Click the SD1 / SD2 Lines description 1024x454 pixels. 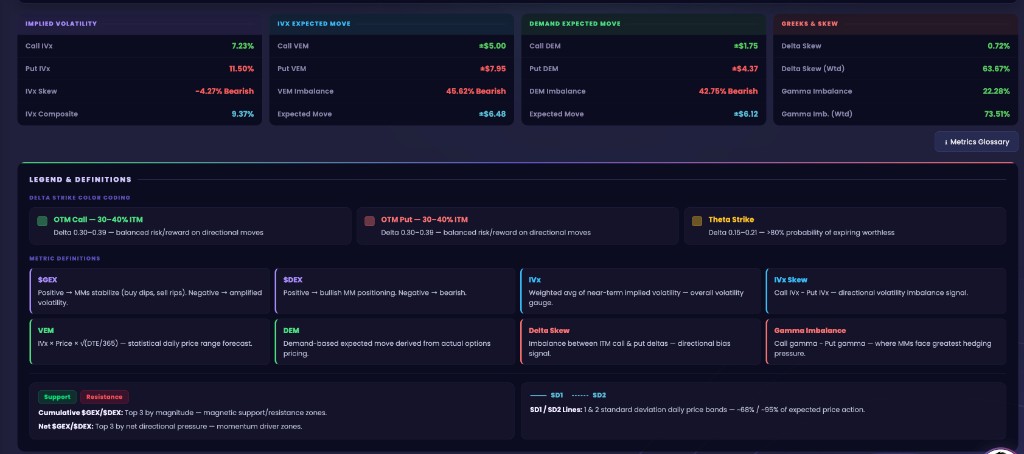[697, 410]
